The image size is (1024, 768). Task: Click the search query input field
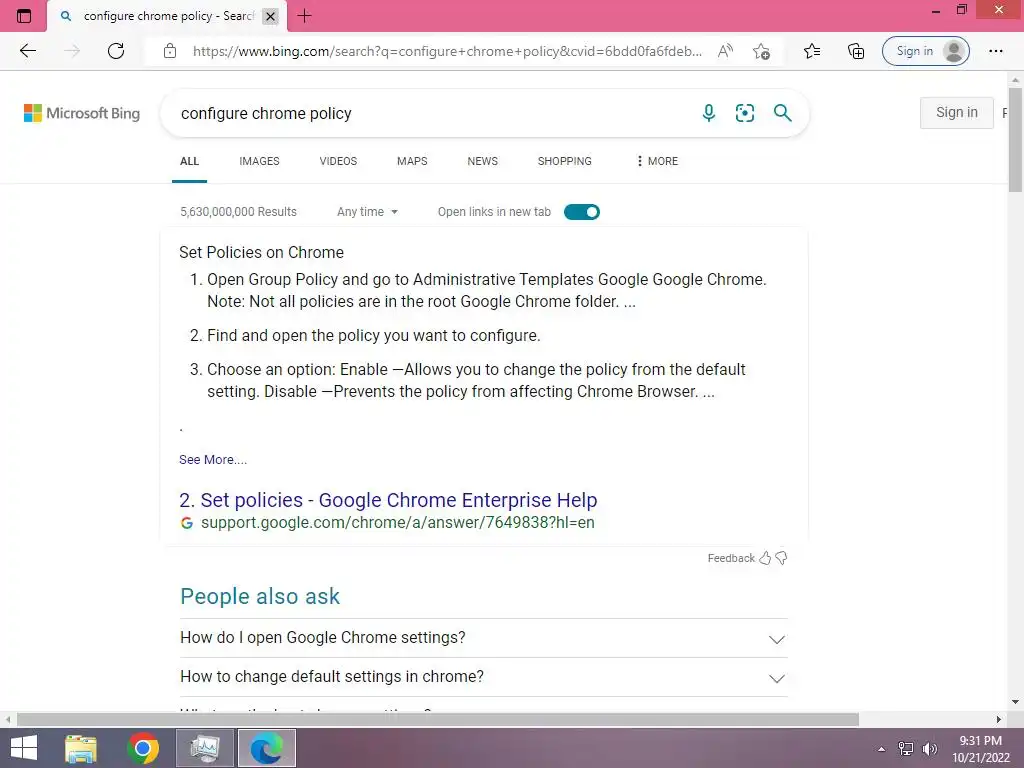tap(431, 113)
